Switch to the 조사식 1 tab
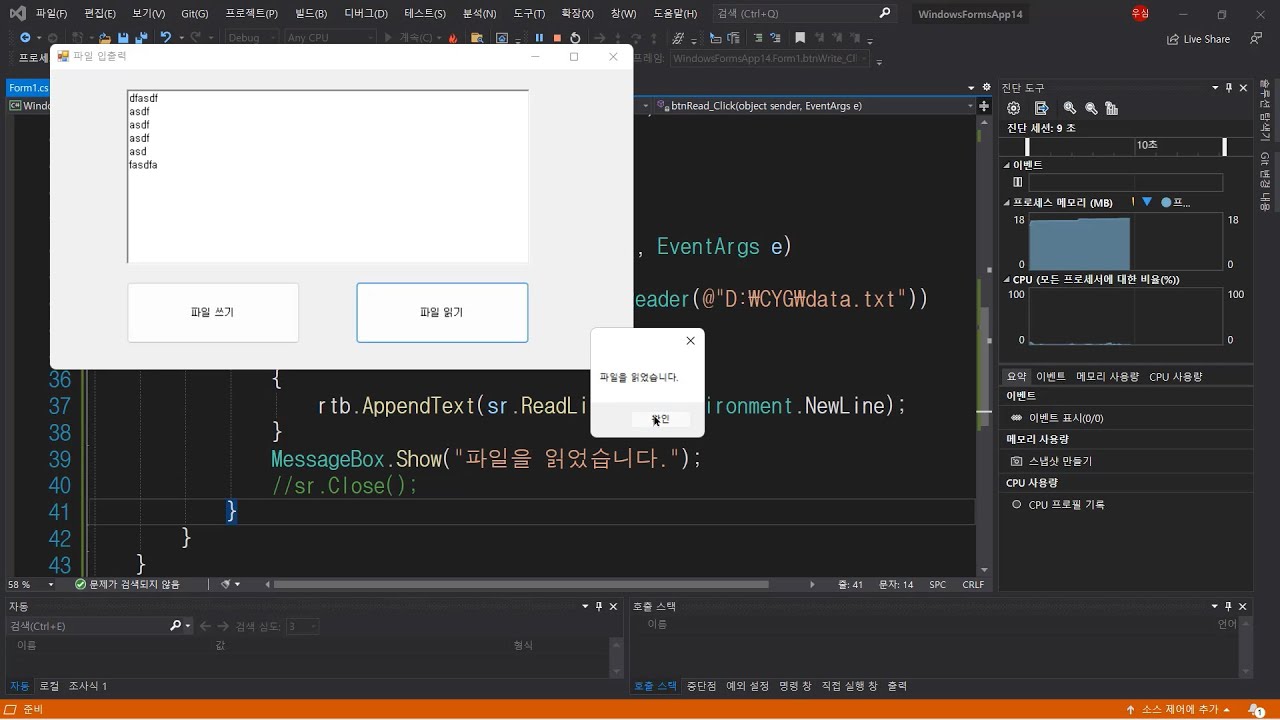 tap(88, 686)
